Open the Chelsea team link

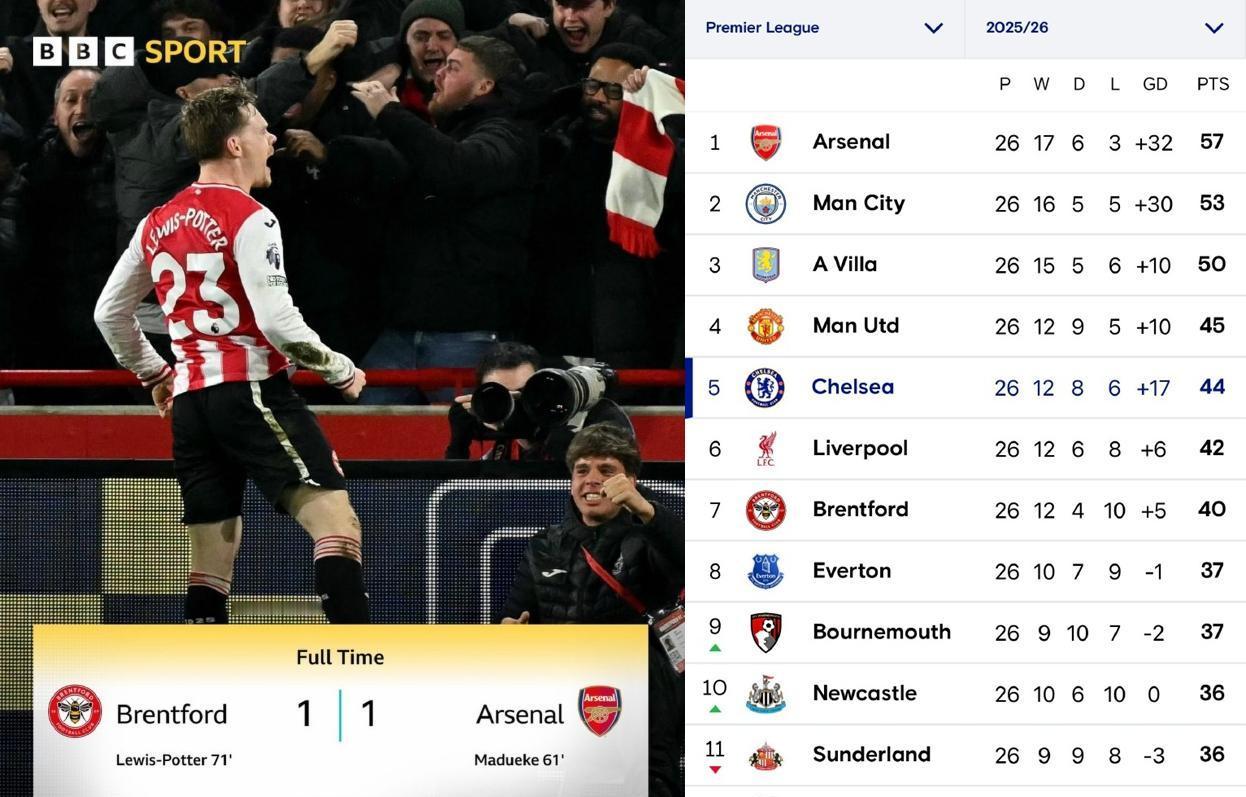(853, 387)
